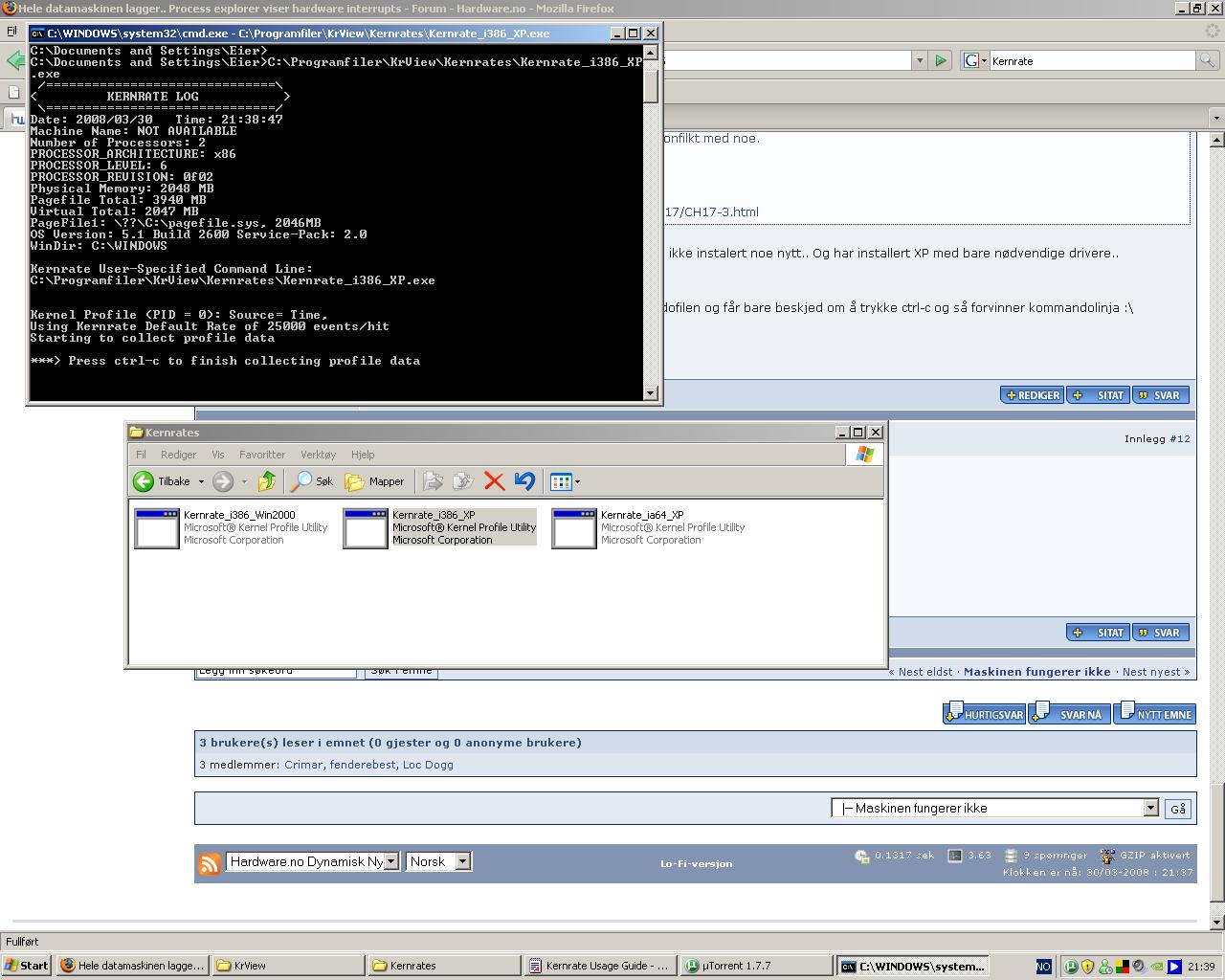
Task: Select the Kernrate_ia64_XP file icon
Action: (573, 528)
